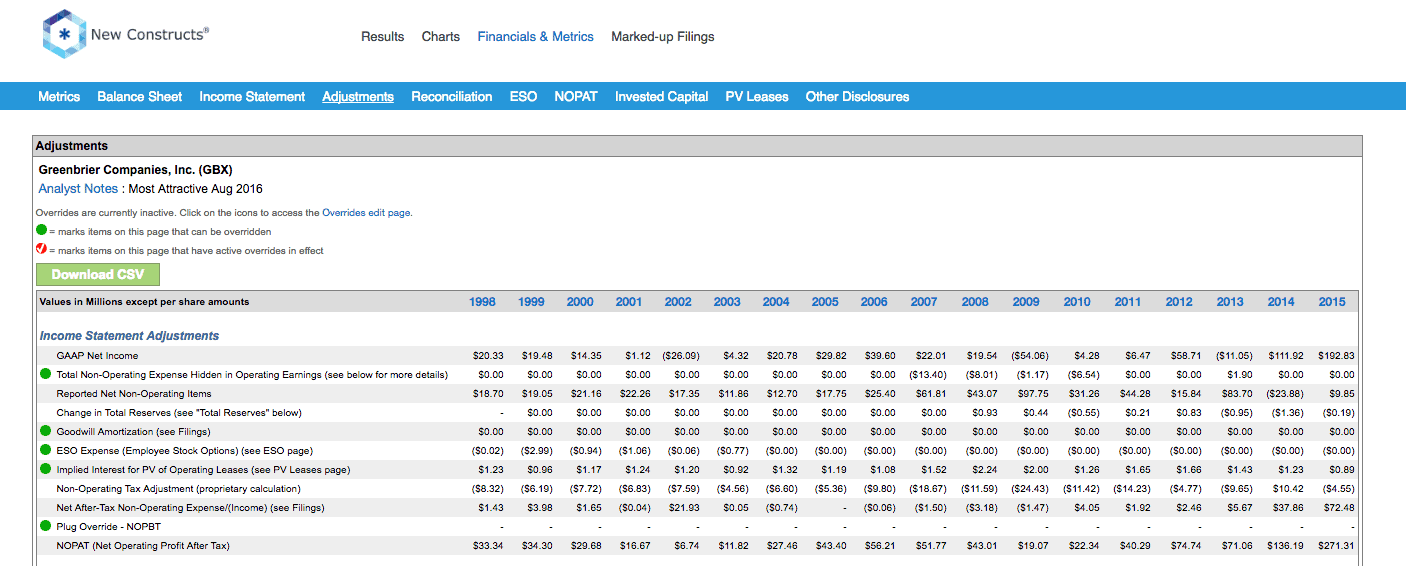1406x566 pixels.
Task: Open the NOPAT tab
Action: [576, 97]
